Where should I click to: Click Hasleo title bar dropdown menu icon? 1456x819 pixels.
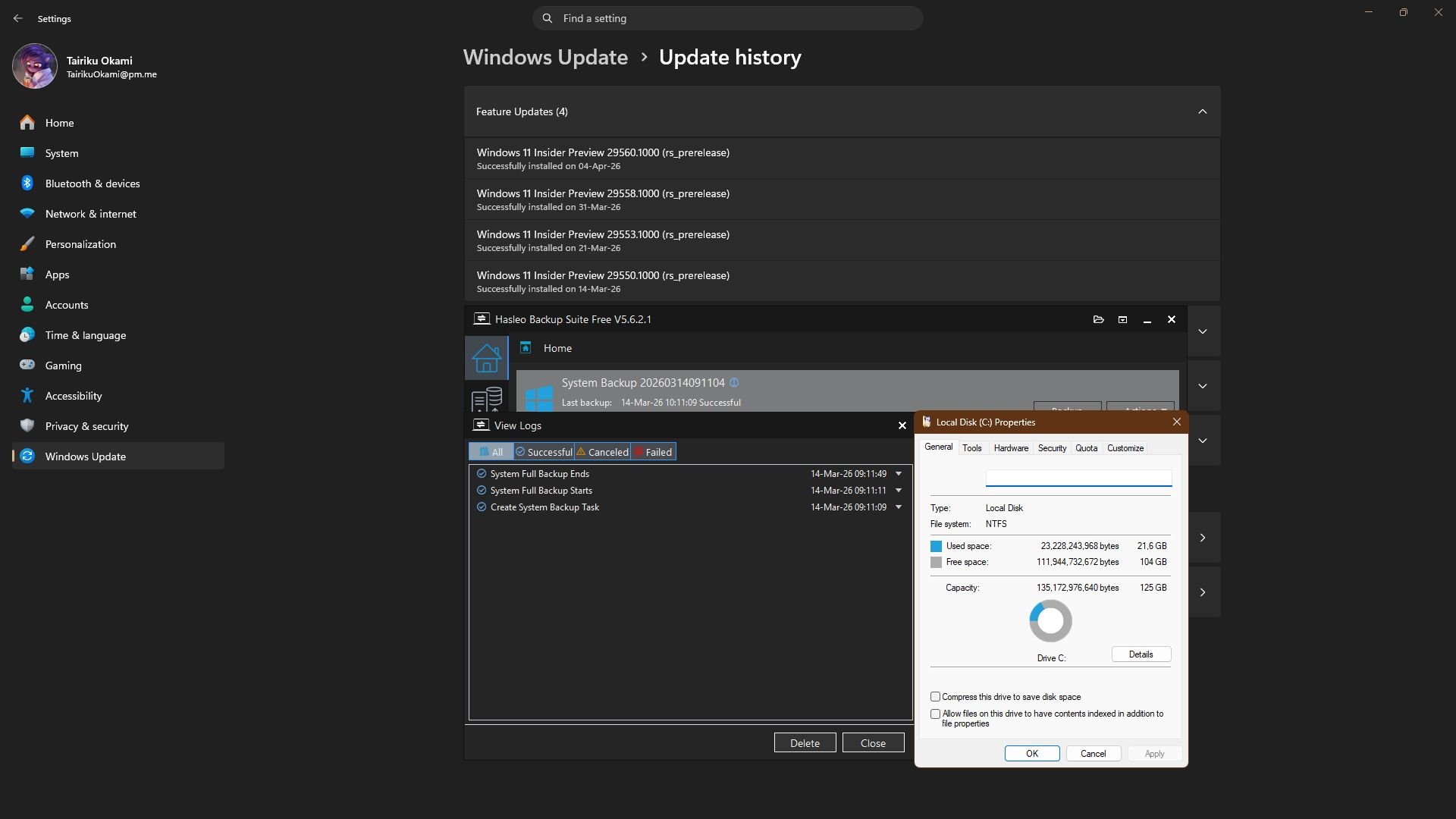pos(1122,319)
